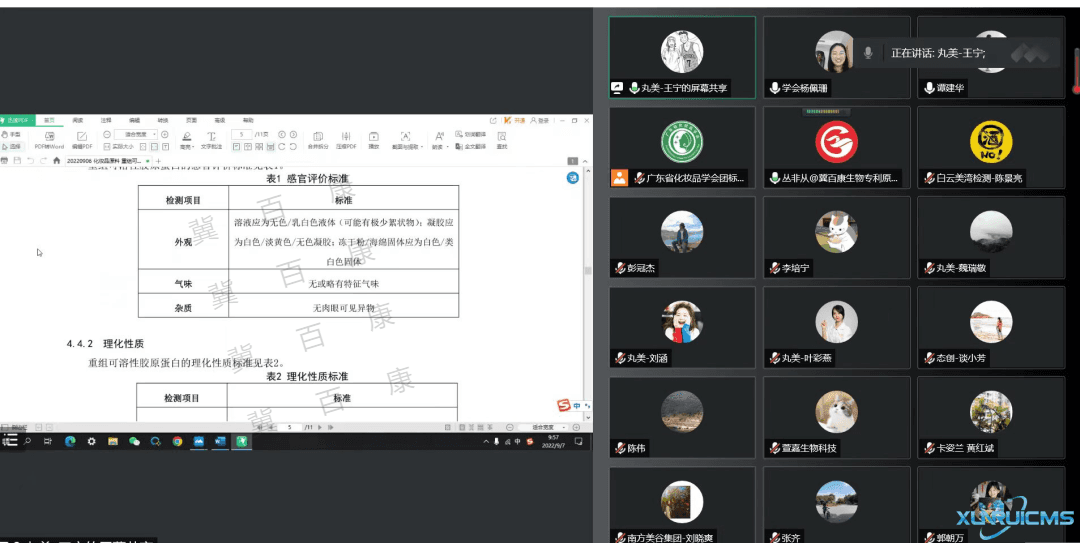Switch to the 注释 ribbon tab
Viewport: 1080px width, 543px height.
(105, 120)
